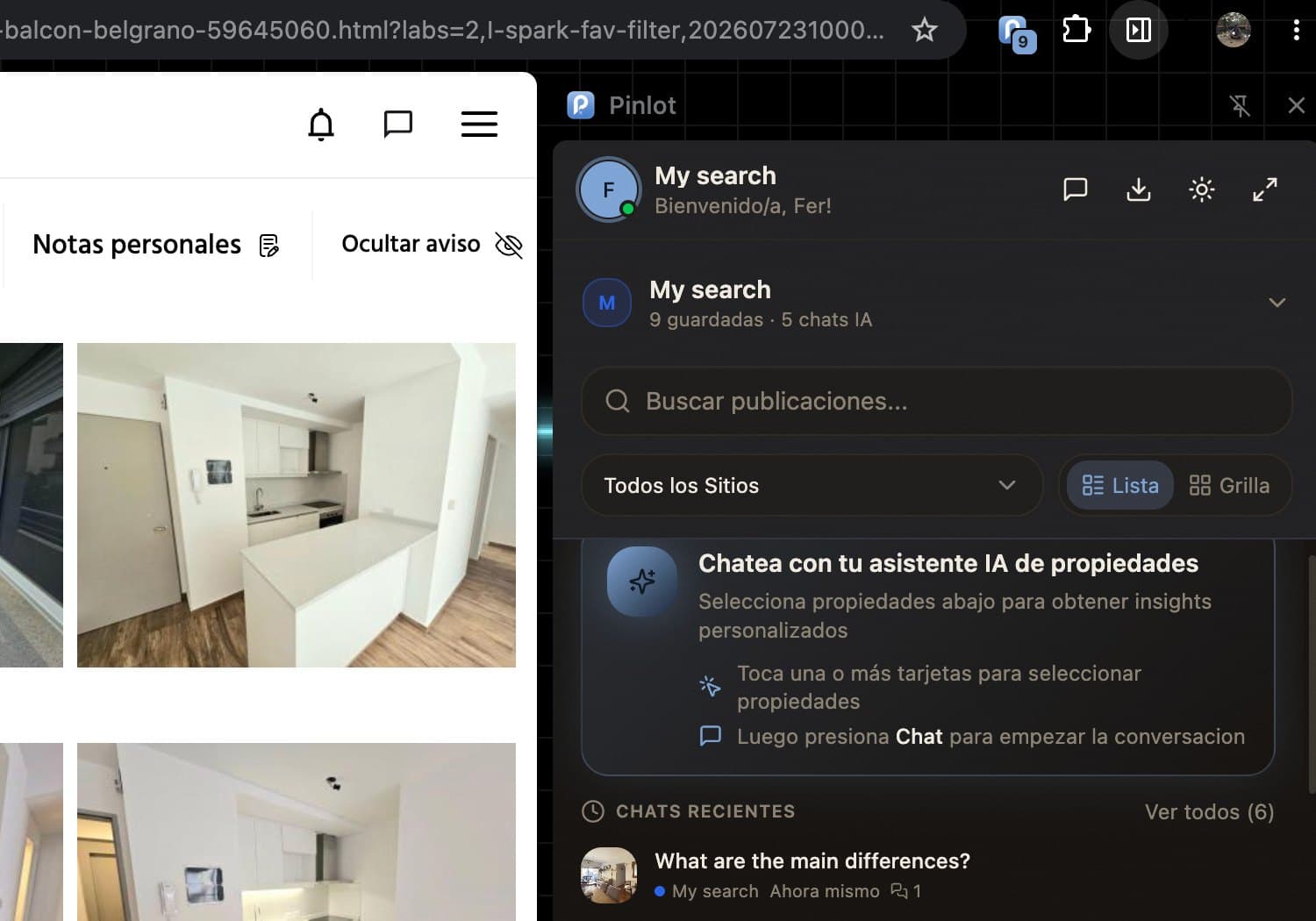Toggle light theme with the sun icon

pos(1201,189)
